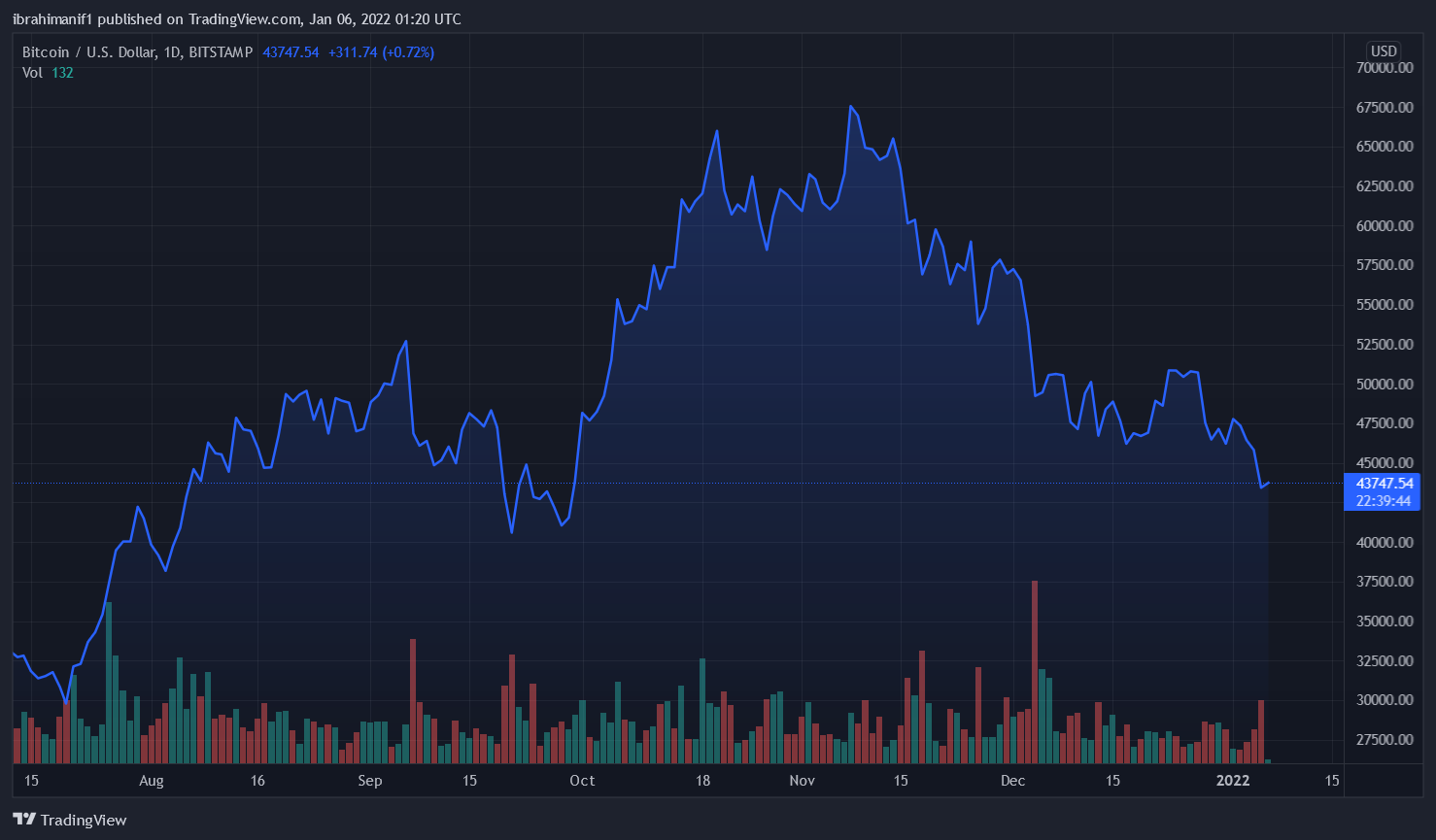Click the 50000.00 price scale label
Viewport: 1436px width, 840px height.
1385,385
